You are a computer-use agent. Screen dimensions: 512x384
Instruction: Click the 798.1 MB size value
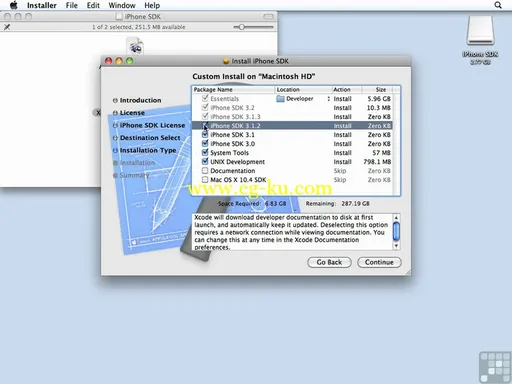point(377,162)
